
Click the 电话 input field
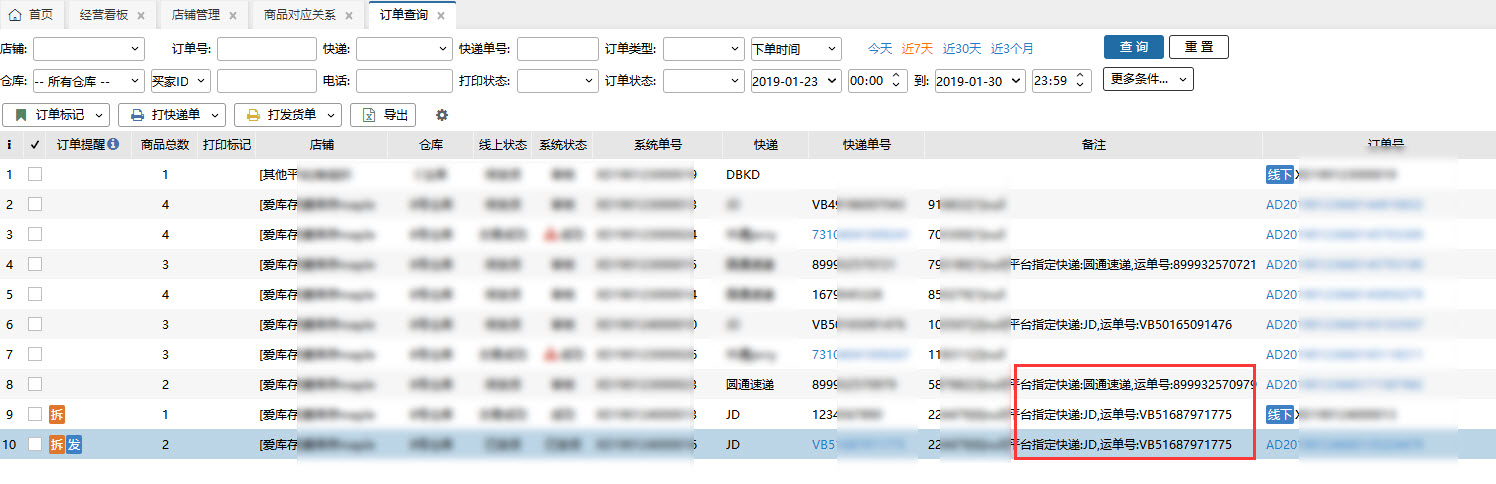pyautogui.click(x=404, y=81)
